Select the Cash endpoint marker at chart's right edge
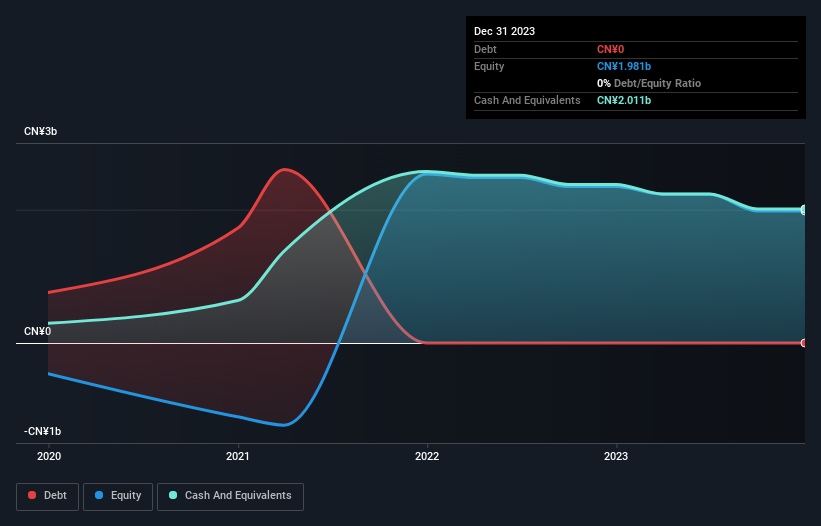The height and width of the screenshot is (526, 821). [804, 209]
